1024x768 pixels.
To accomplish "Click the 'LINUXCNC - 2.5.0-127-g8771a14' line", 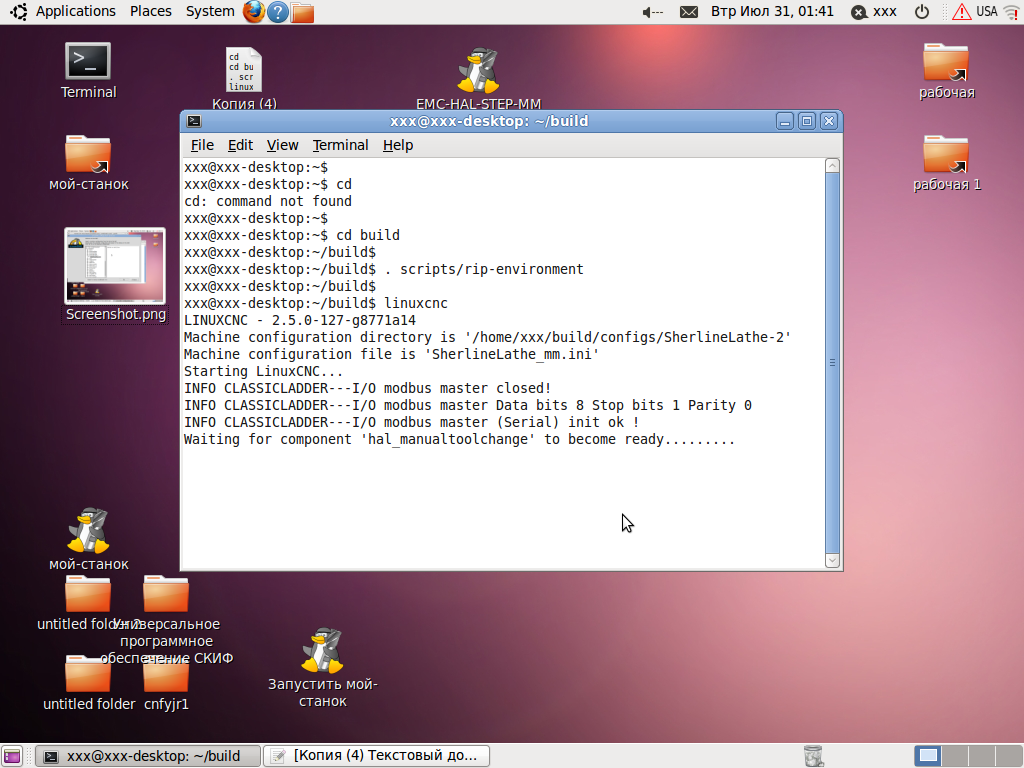I will (x=300, y=320).
